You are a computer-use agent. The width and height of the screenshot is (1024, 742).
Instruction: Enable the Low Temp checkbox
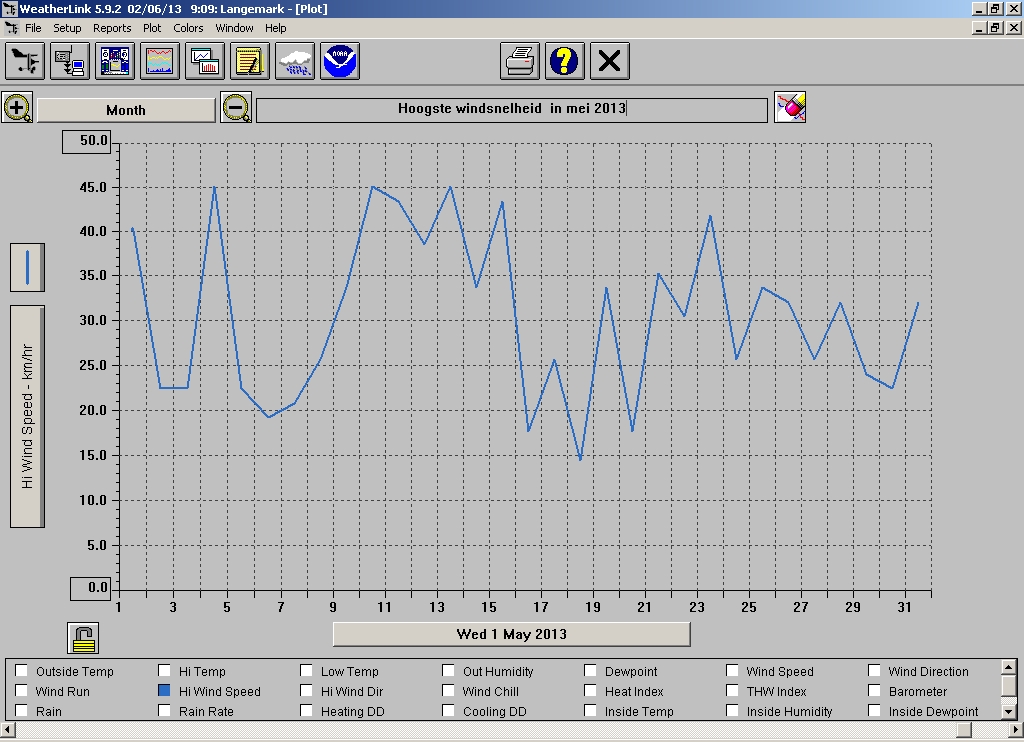306,671
